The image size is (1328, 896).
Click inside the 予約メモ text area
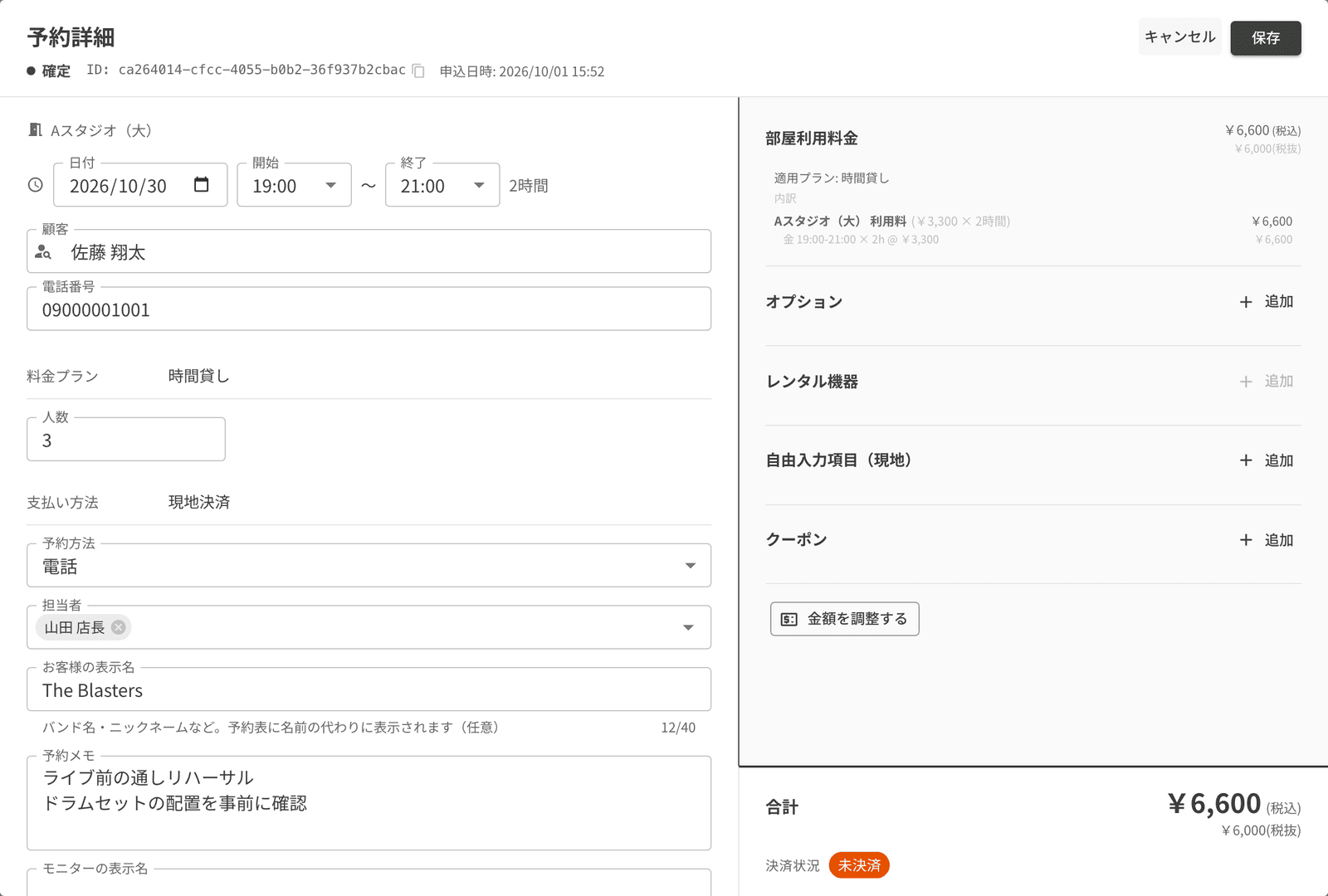point(369,803)
